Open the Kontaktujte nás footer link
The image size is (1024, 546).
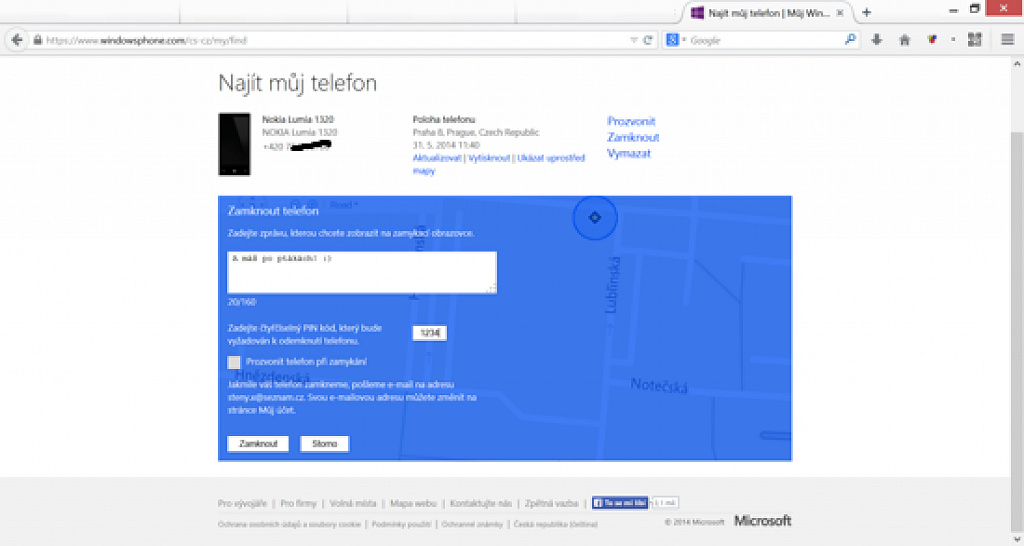(481, 504)
